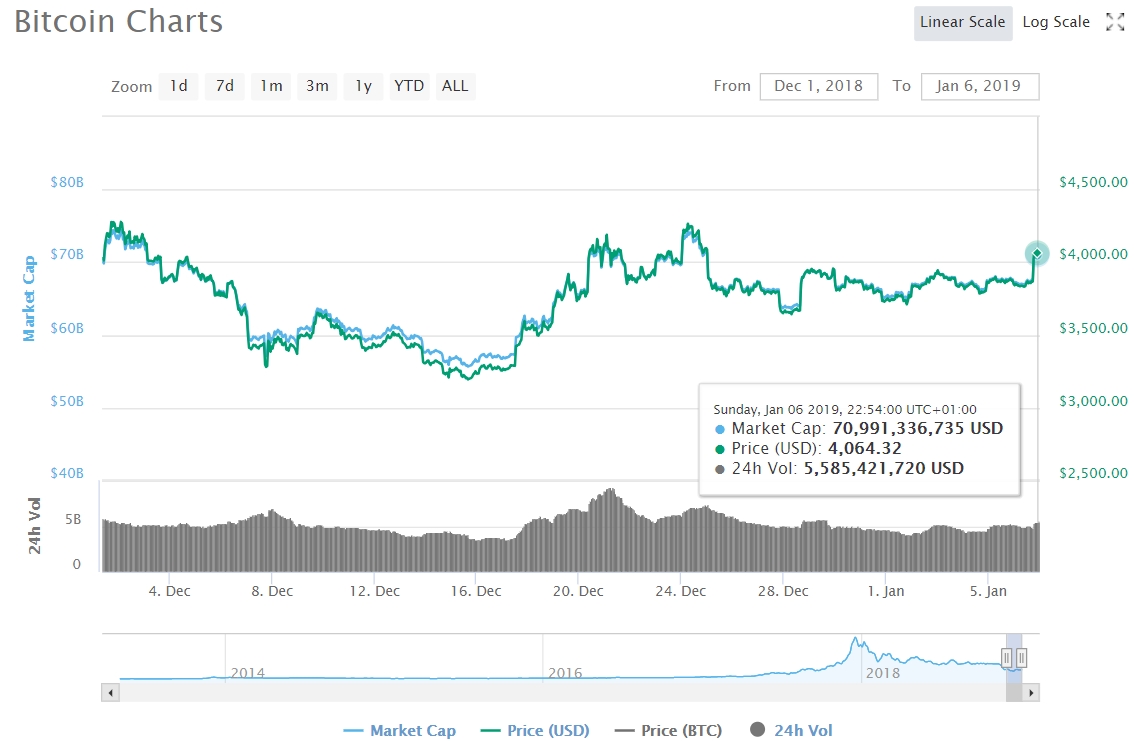Edit the To date field
Screen dimensions: 1134x741
(979, 86)
